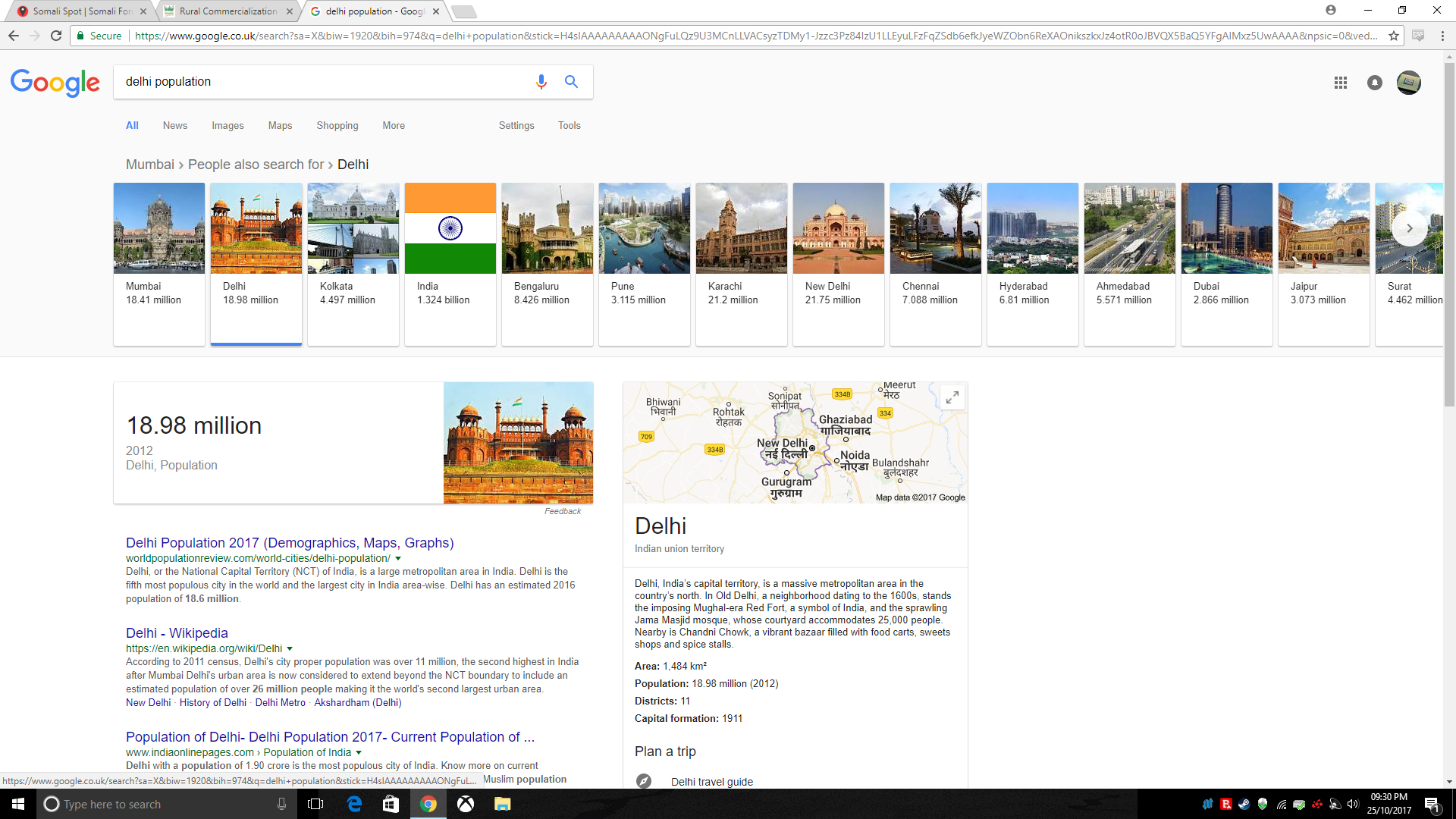Open File Explorer from the taskbar
The image size is (1456, 819).
click(x=502, y=804)
